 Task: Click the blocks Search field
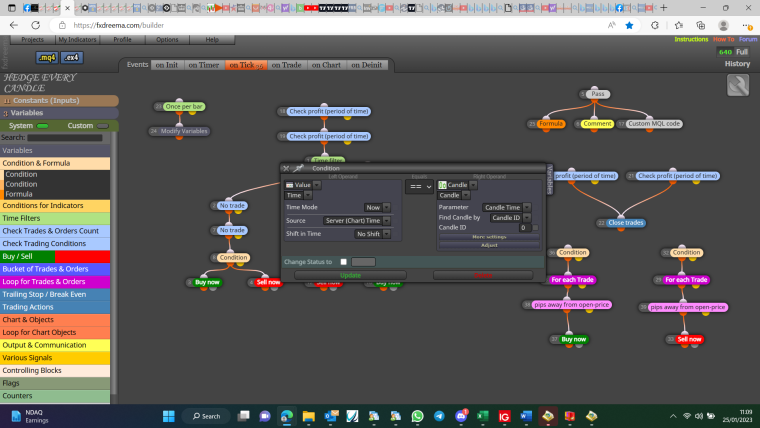click(65, 138)
